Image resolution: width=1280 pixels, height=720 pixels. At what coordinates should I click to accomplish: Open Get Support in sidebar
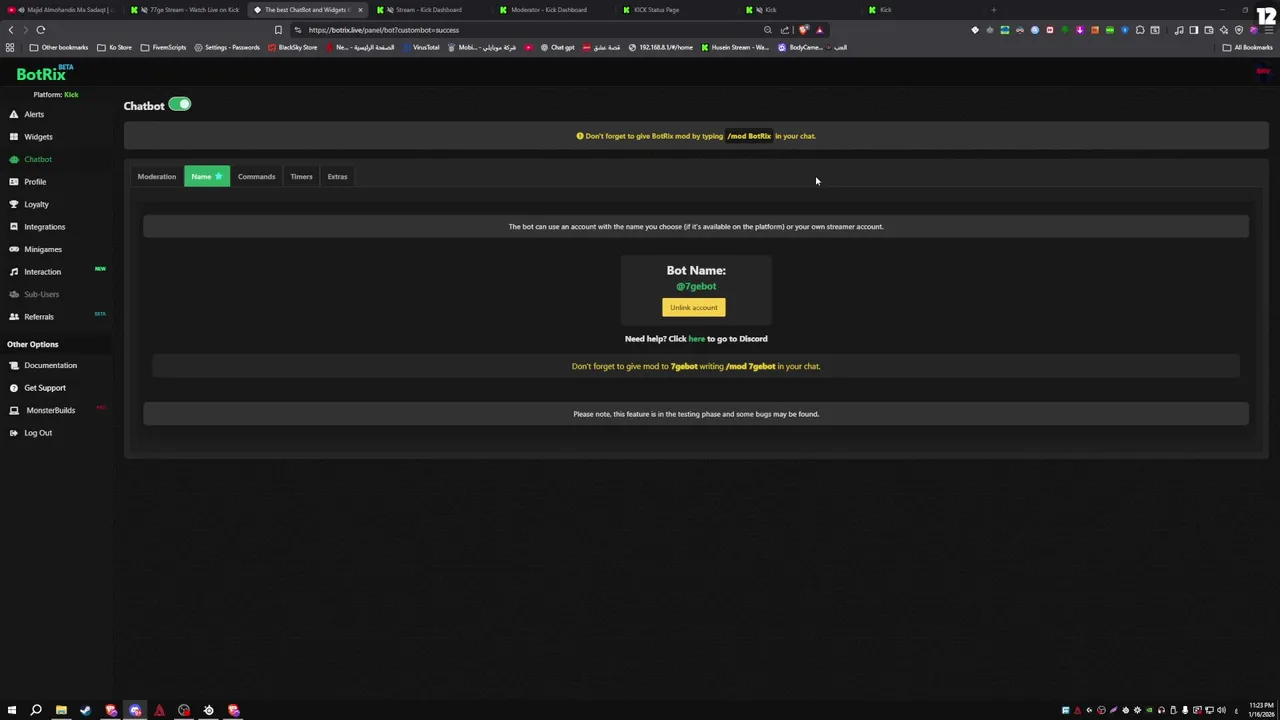[x=45, y=388]
